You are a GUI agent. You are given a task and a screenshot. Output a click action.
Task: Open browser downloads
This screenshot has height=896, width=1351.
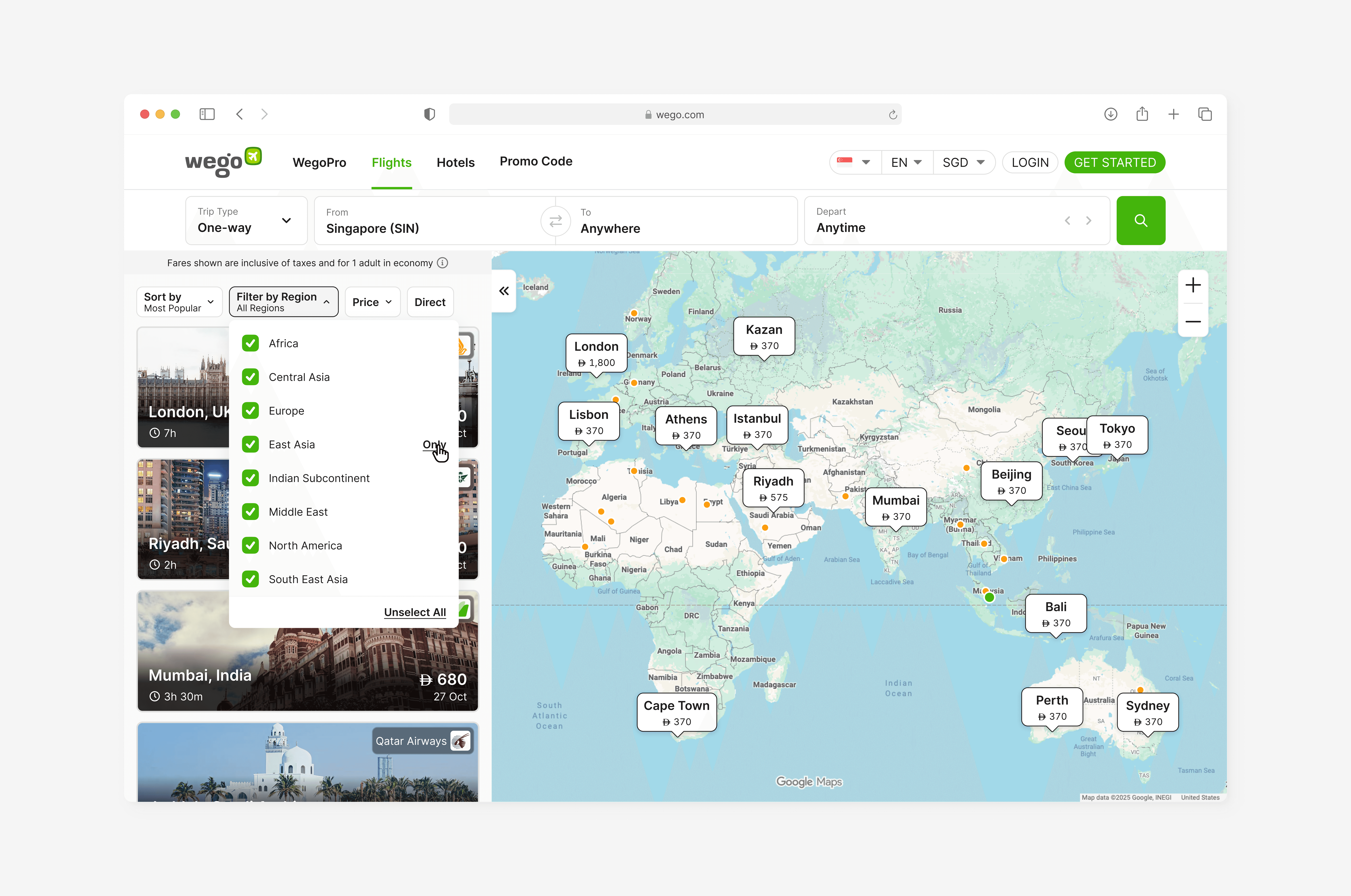tap(1110, 114)
